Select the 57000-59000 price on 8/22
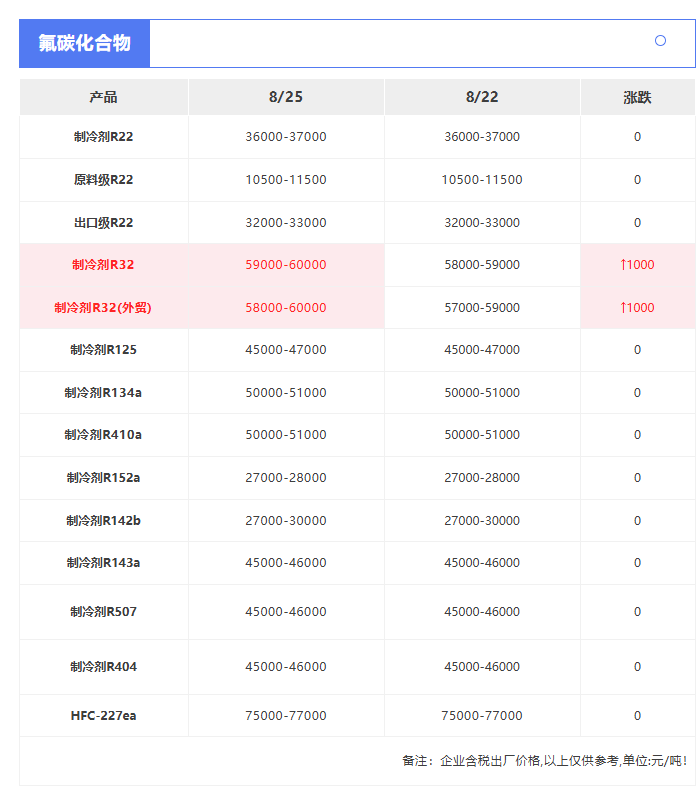Viewport: 696px width, 786px height. tap(482, 307)
